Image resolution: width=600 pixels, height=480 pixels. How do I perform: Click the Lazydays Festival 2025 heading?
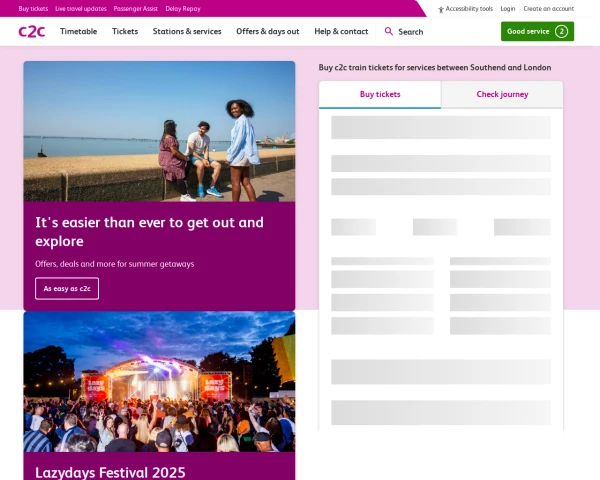tap(110, 472)
